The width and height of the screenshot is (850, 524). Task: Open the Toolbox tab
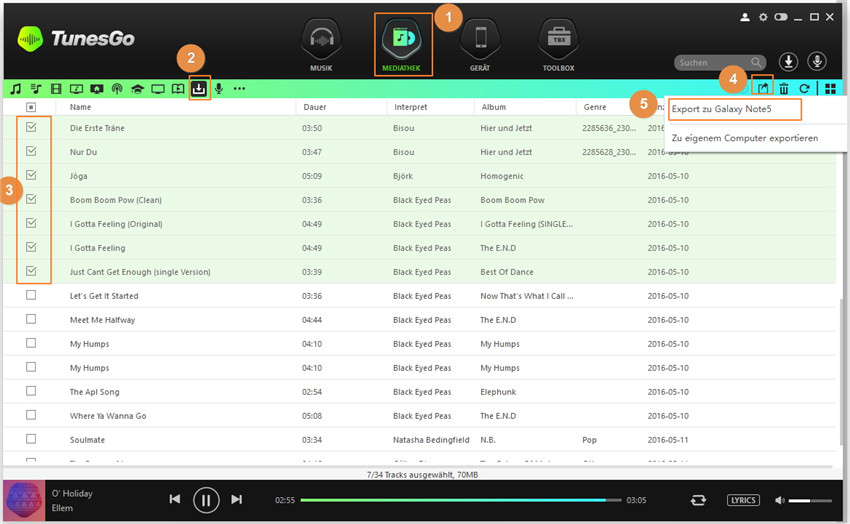pyautogui.click(x=558, y=46)
